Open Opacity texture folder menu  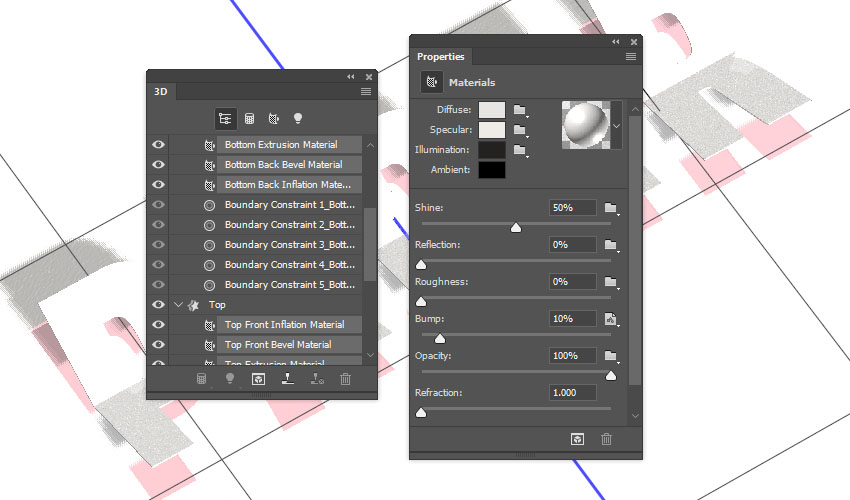(x=611, y=356)
